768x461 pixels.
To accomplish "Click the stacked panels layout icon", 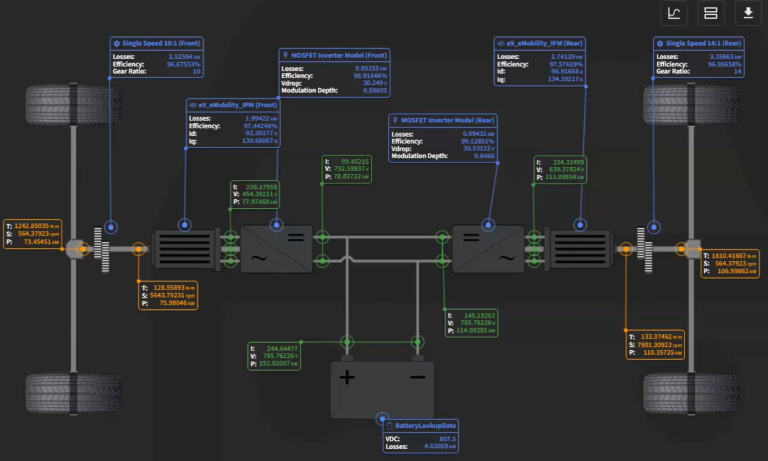I will coord(711,14).
